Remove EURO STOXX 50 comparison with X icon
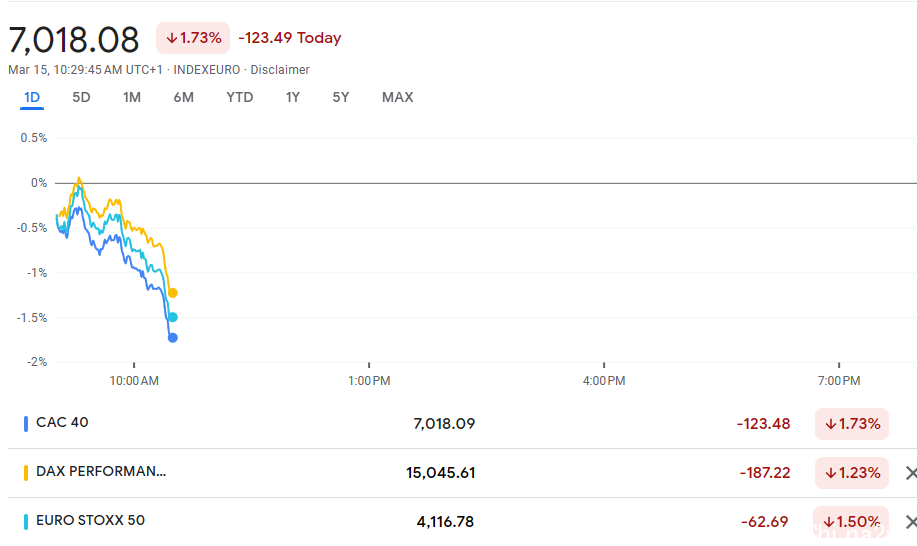 (911, 522)
